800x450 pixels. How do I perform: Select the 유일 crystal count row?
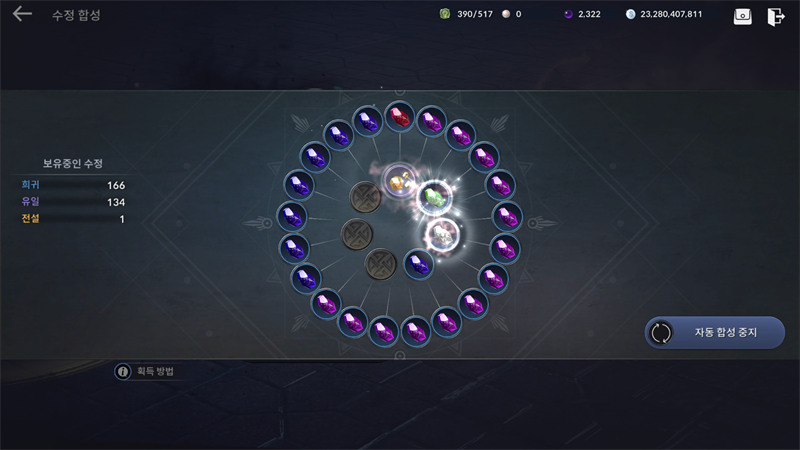73,202
